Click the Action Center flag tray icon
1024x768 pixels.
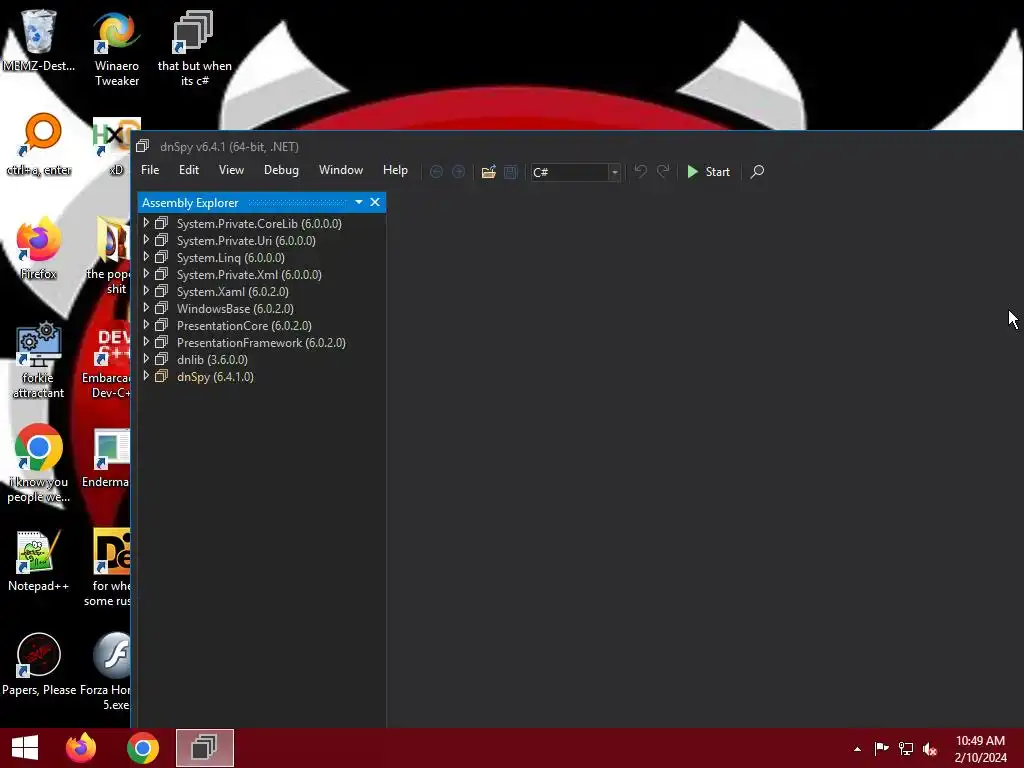[x=881, y=749]
